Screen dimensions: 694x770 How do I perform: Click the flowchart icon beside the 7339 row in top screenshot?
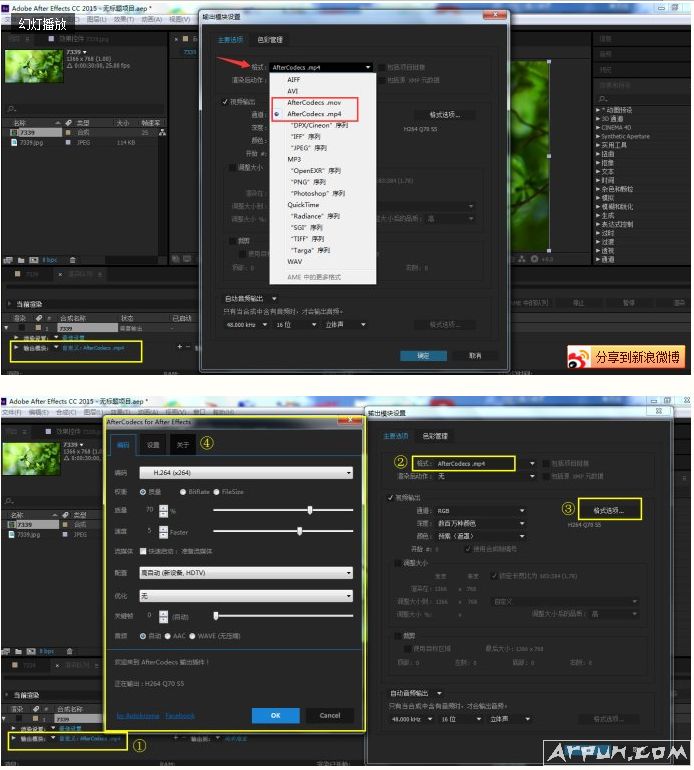tap(162, 133)
